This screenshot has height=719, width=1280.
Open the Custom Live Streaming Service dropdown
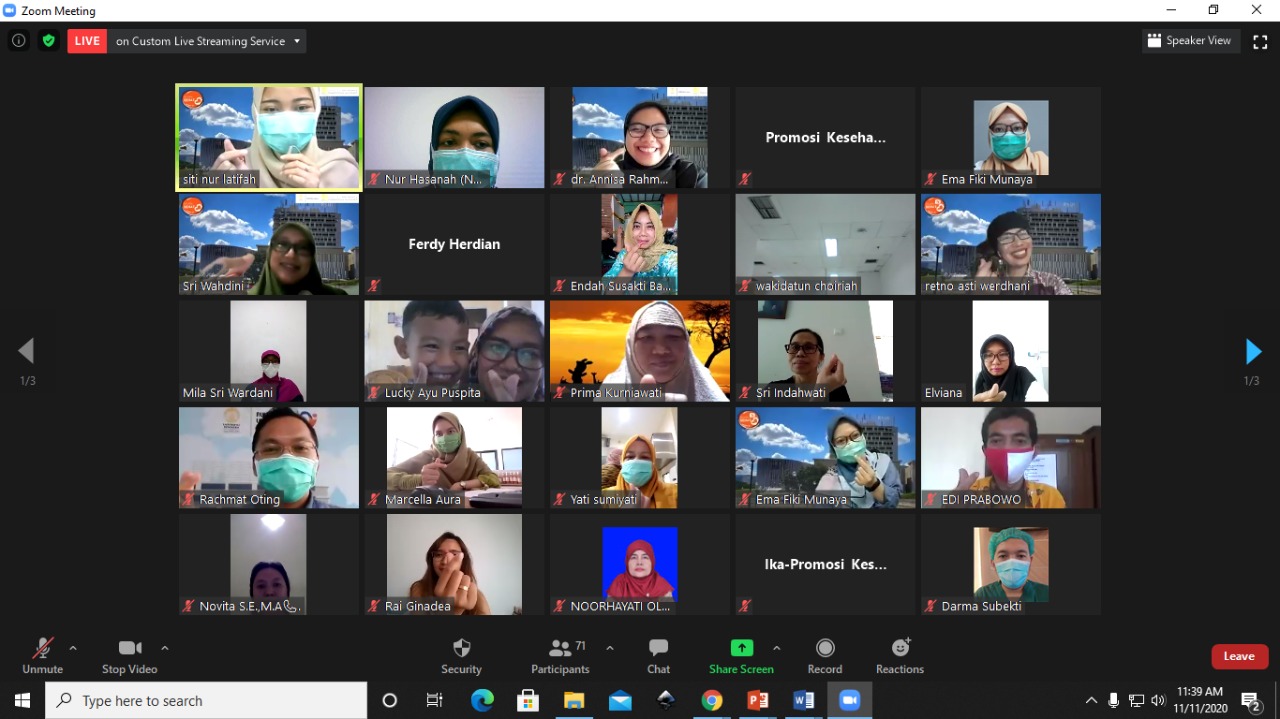tap(208, 41)
